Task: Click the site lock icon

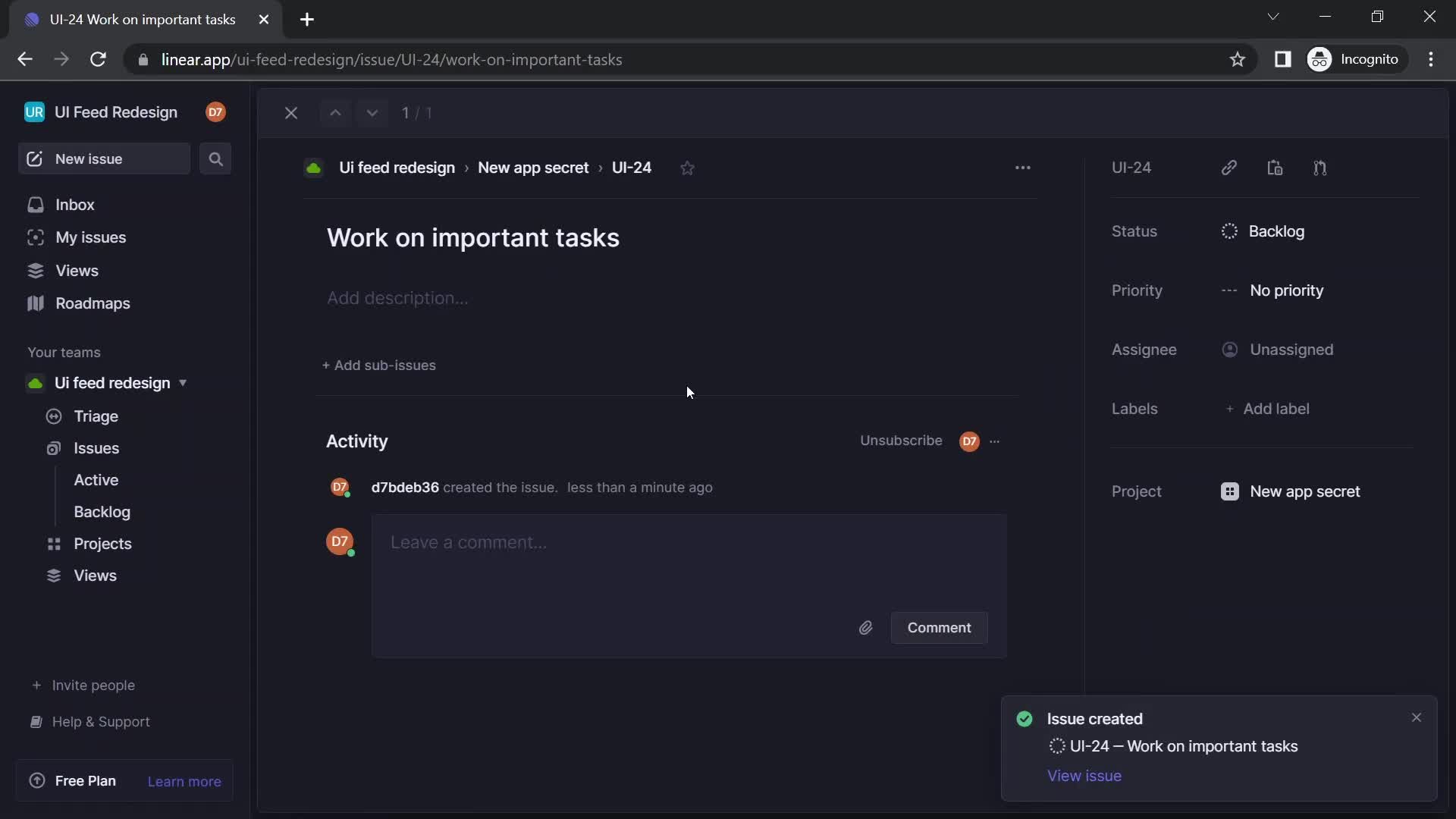Action: pyautogui.click(x=143, y=60)
